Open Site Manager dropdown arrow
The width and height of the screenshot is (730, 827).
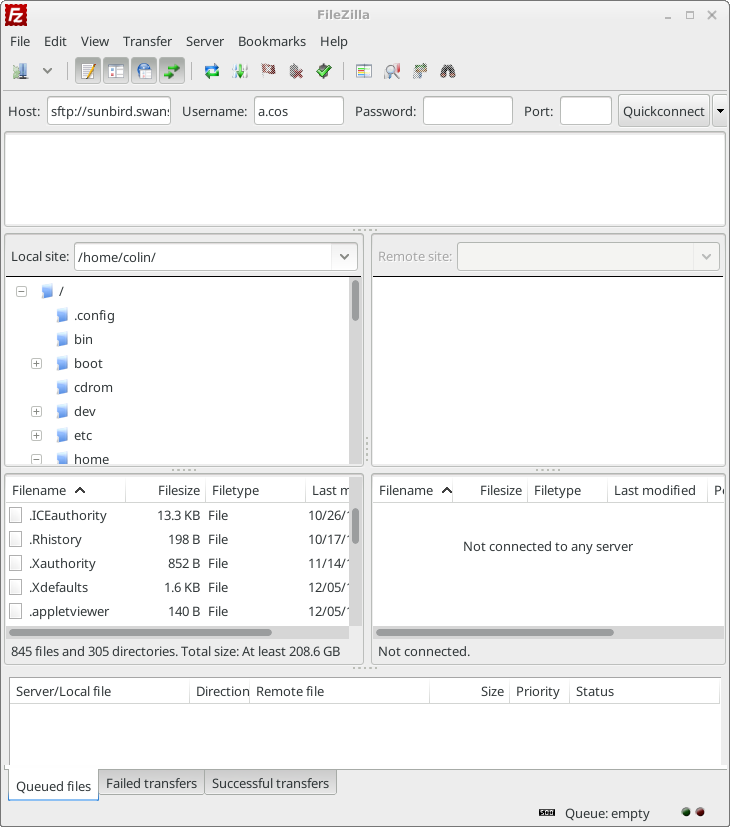tap(47, 71)
